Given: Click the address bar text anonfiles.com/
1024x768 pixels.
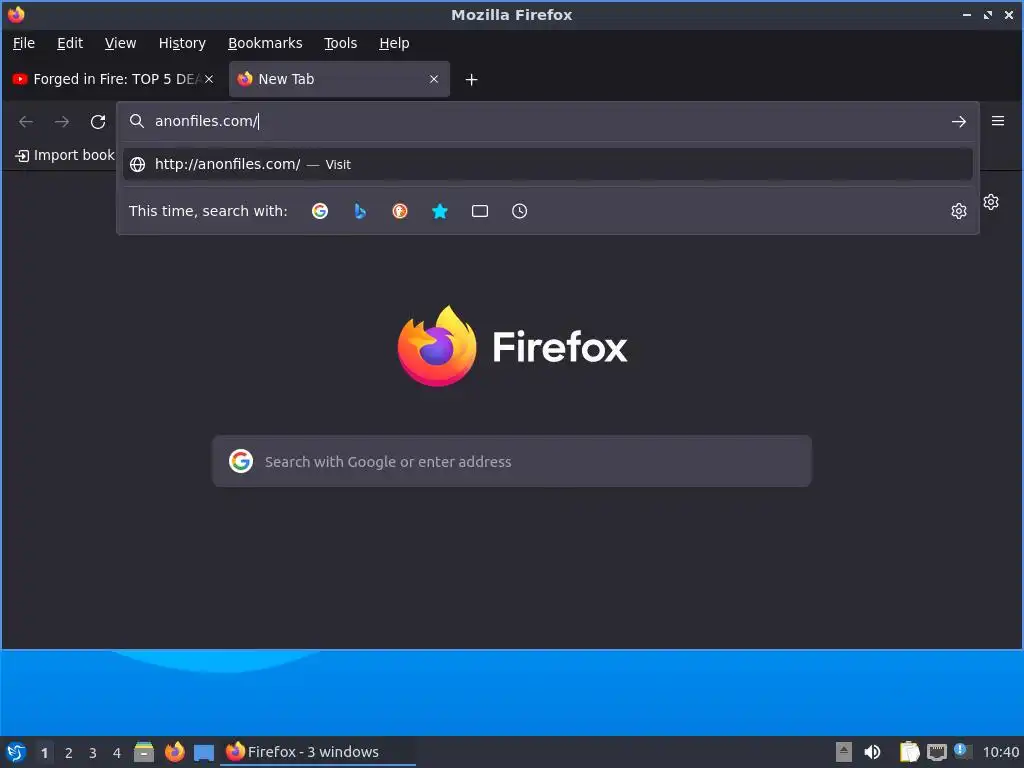Looking at the screenshot, I should point(206,121).
